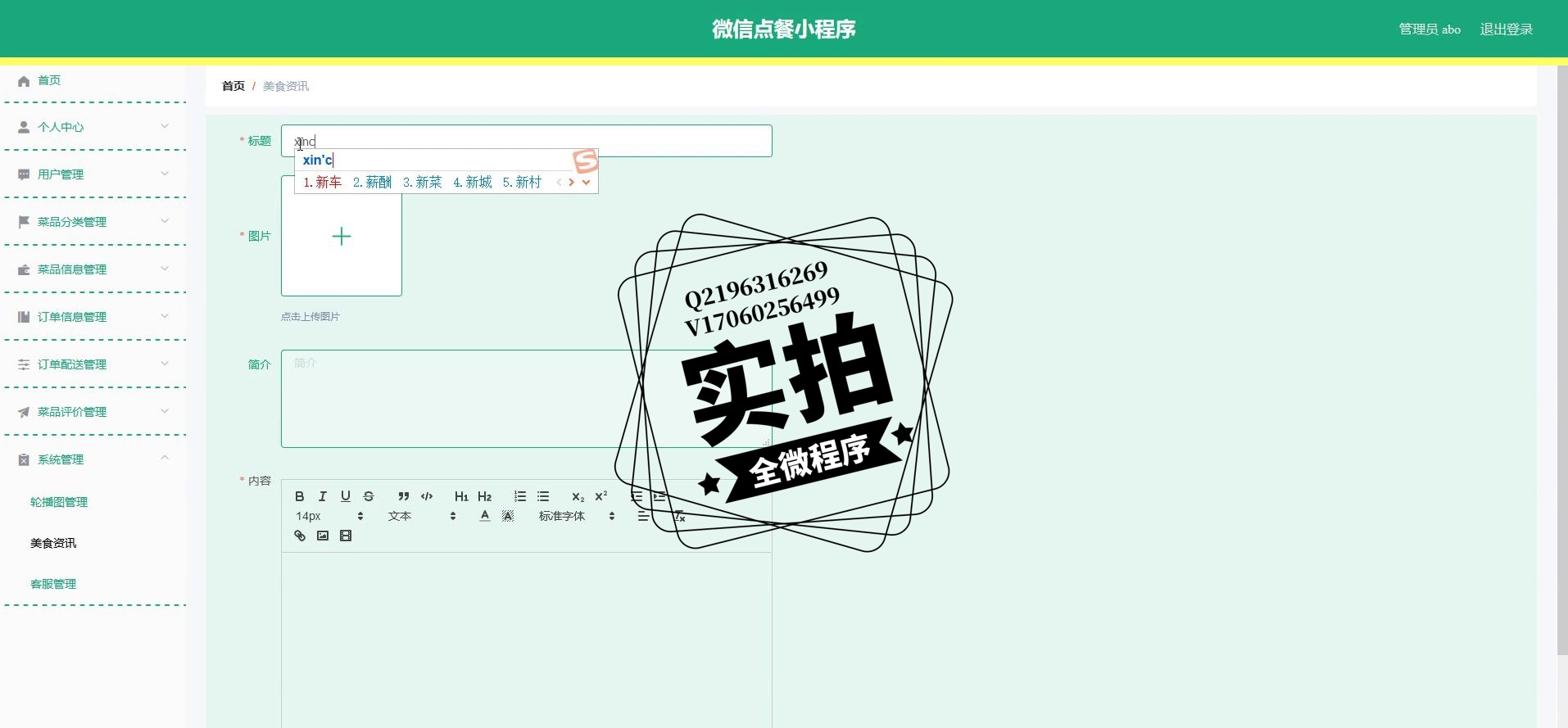This screenshot has height=728, width=1568.
Task: Create a bulleted list
Action: pos(543,496)
